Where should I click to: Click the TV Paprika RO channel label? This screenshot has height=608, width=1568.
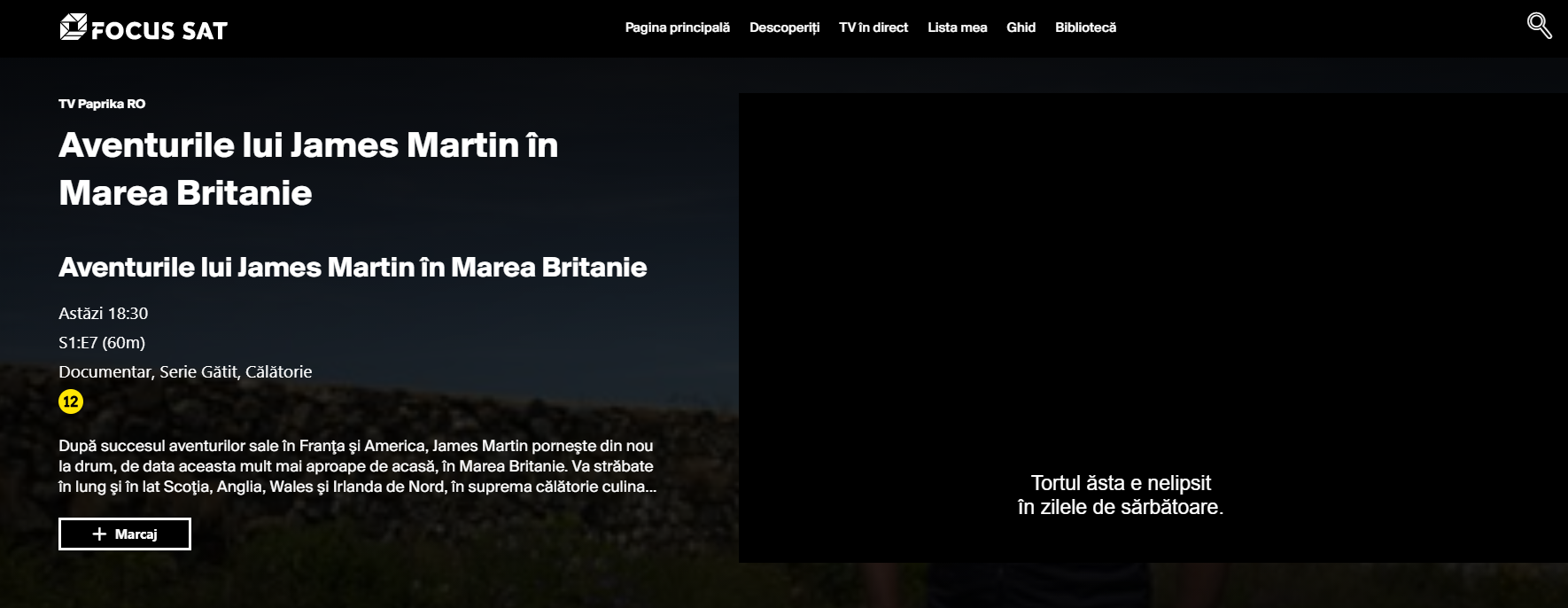(102, 104)
